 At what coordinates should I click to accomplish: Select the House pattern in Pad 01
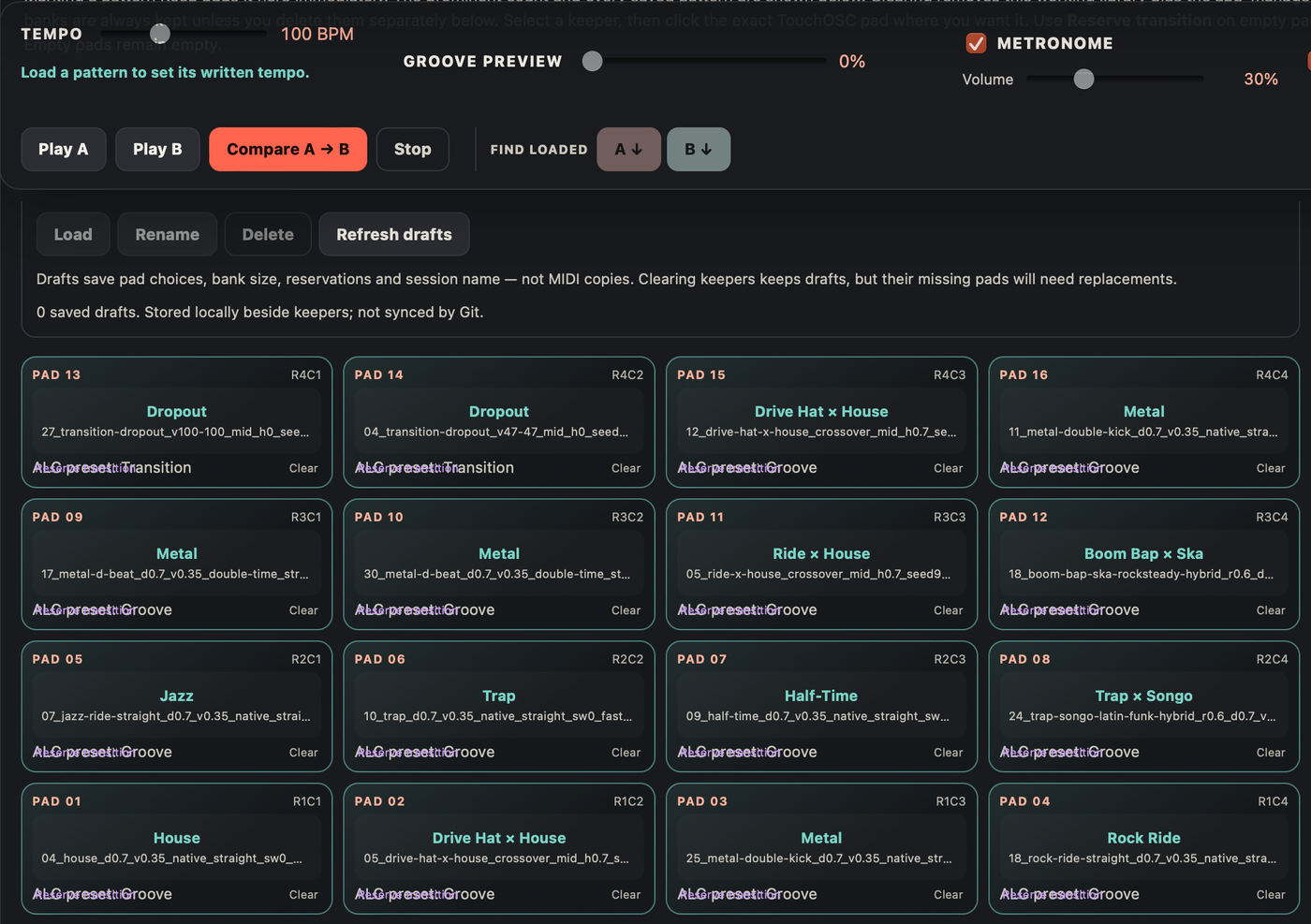click(176, 847)
